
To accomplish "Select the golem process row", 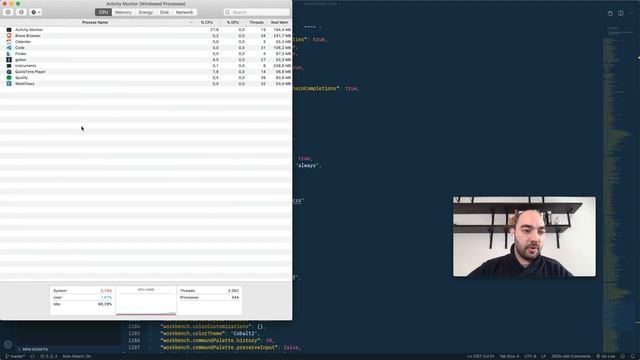I will (146, 60).
